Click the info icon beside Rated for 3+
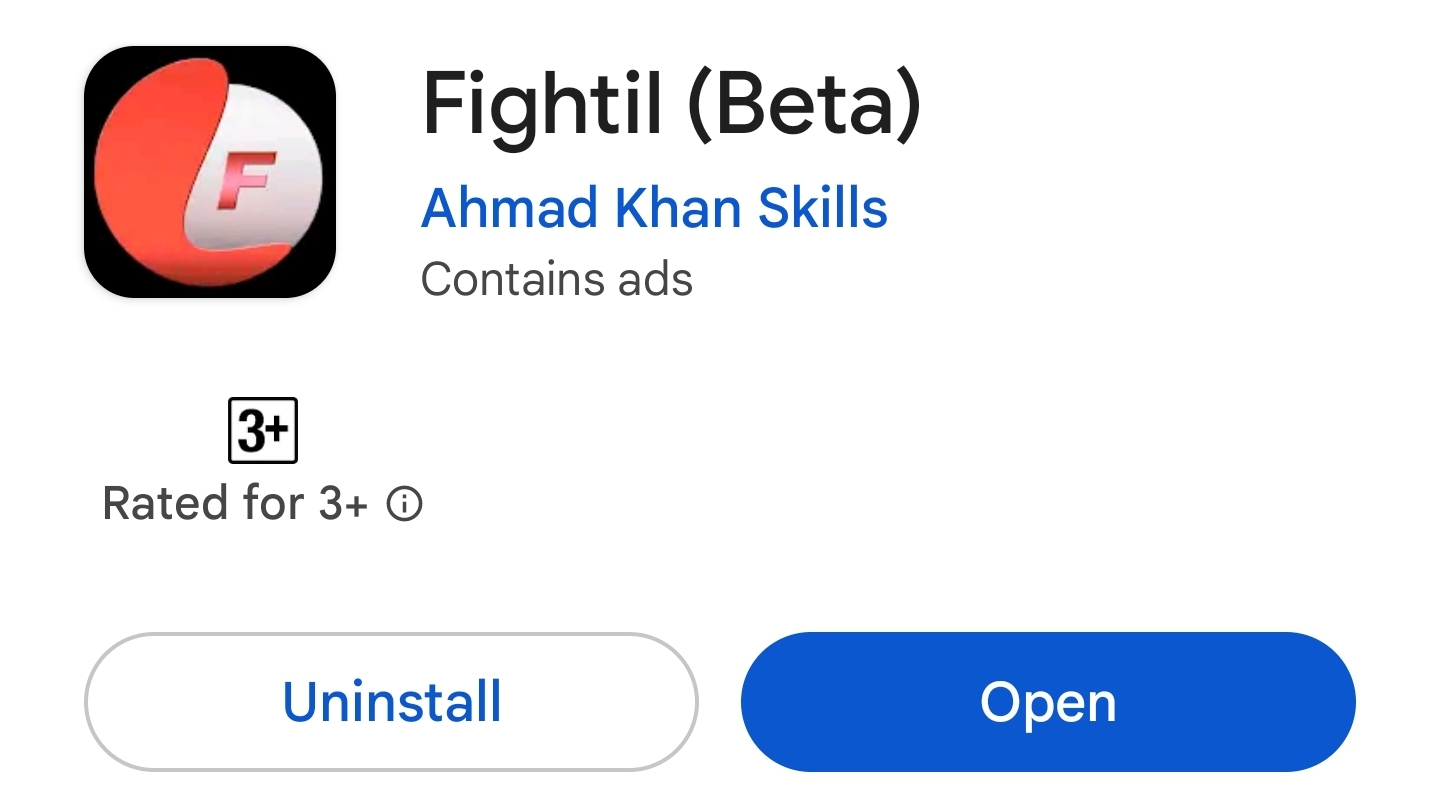 click(404, 505)
